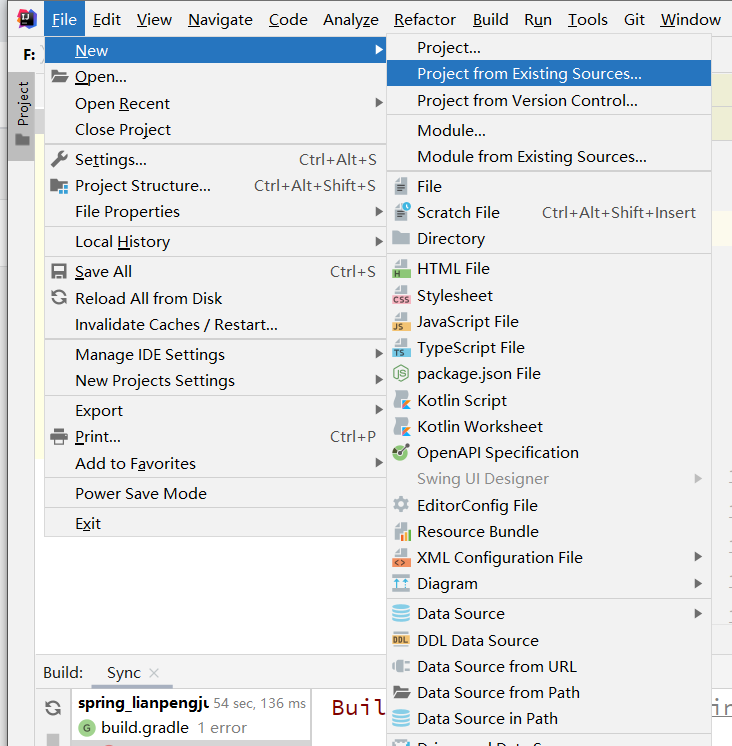Image resolution: width=732 pixels, height=746 pixels.
Task: Switch to the Sync tab in Build panel
Action: point(124,673)
